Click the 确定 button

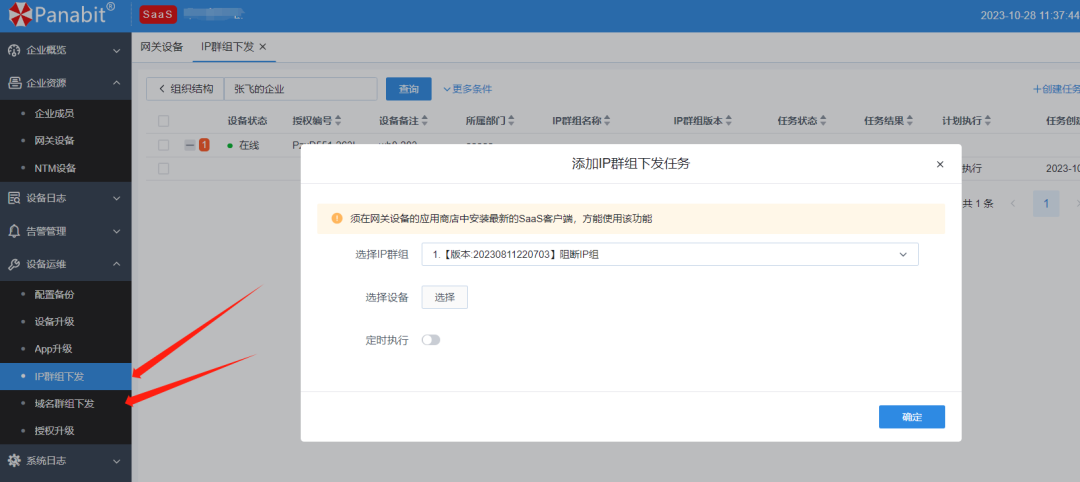[x=911, y=417]
